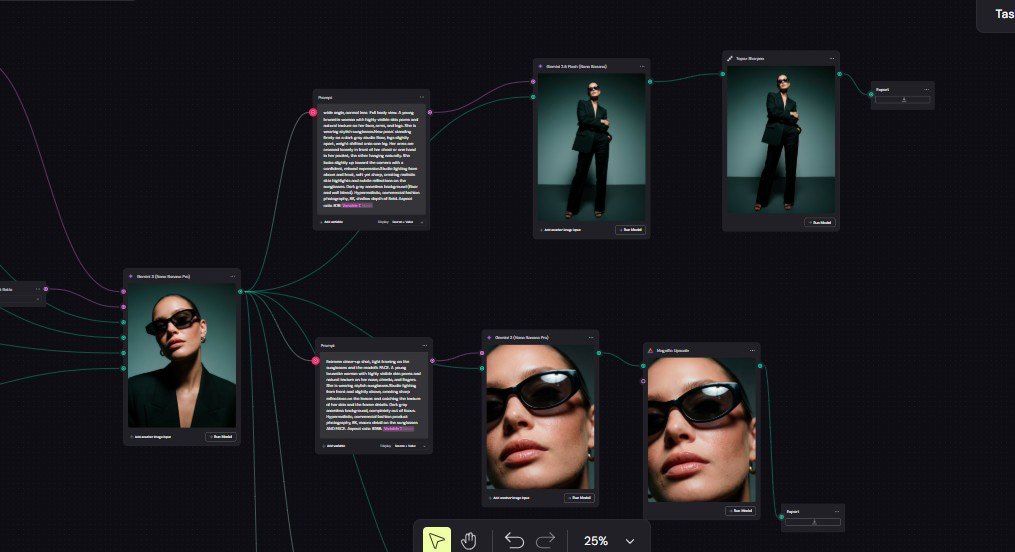Select the arrow pointer tool
Screen dimensions: 1015x552
tap(437, 540)
